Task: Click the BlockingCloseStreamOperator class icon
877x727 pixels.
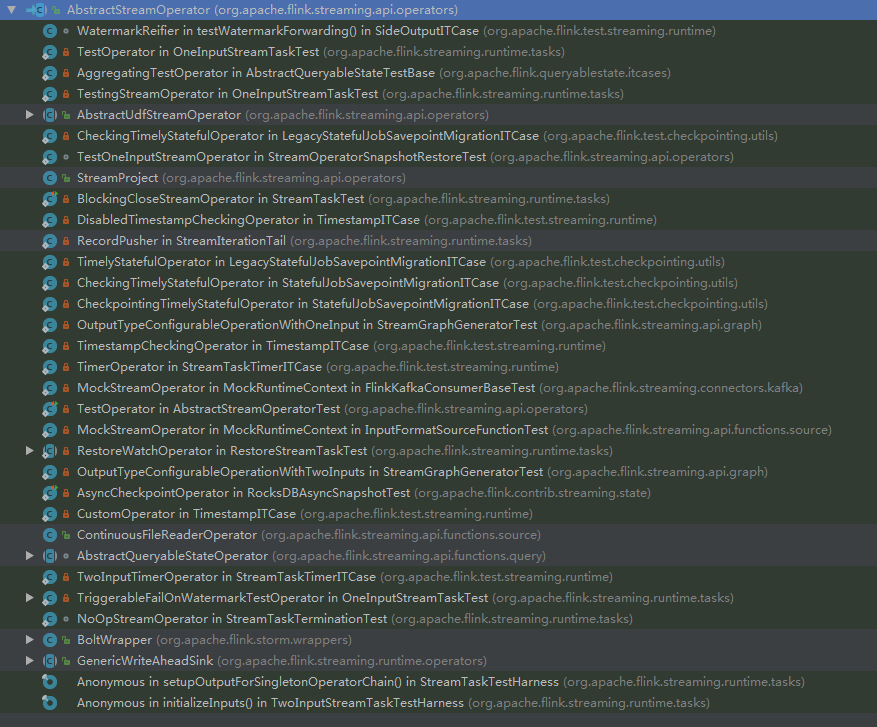Action: (x=50, y=199)
